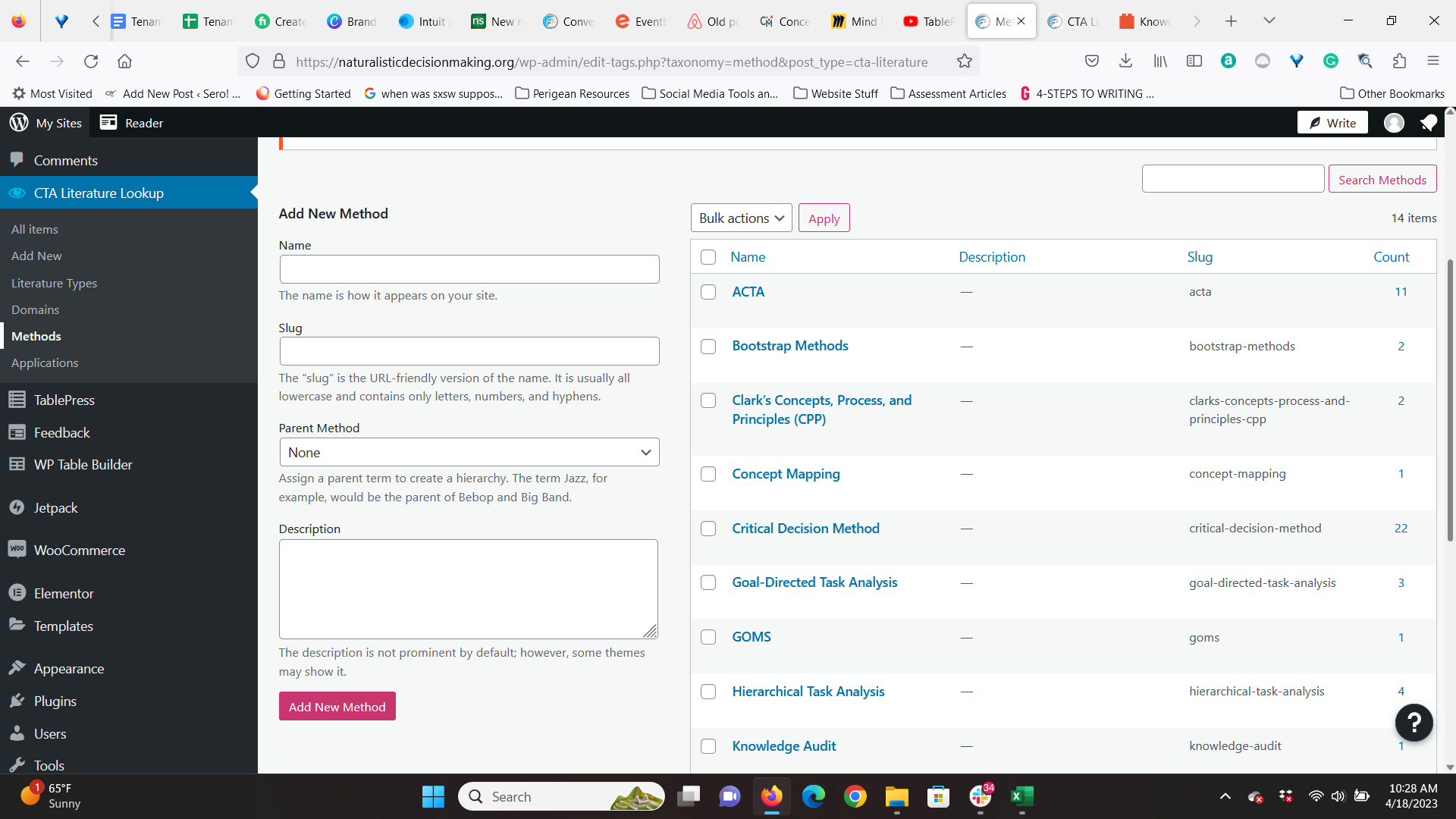Reload the page with the refresh icon

click(91, 61)
